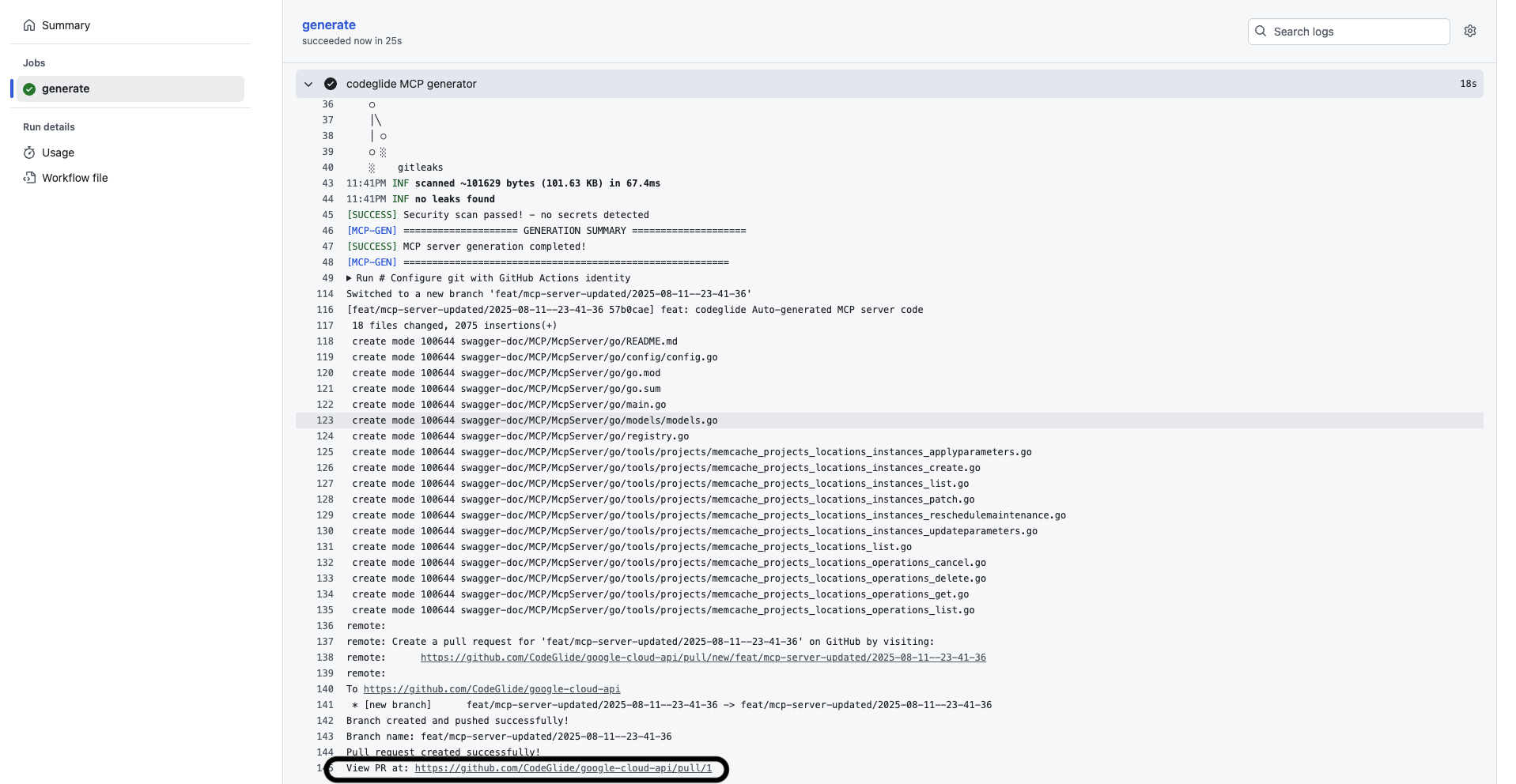Screen dimensions: 1516x784
Task: Click the 'gitleaks' banner text
Action: tap(420, 168)
